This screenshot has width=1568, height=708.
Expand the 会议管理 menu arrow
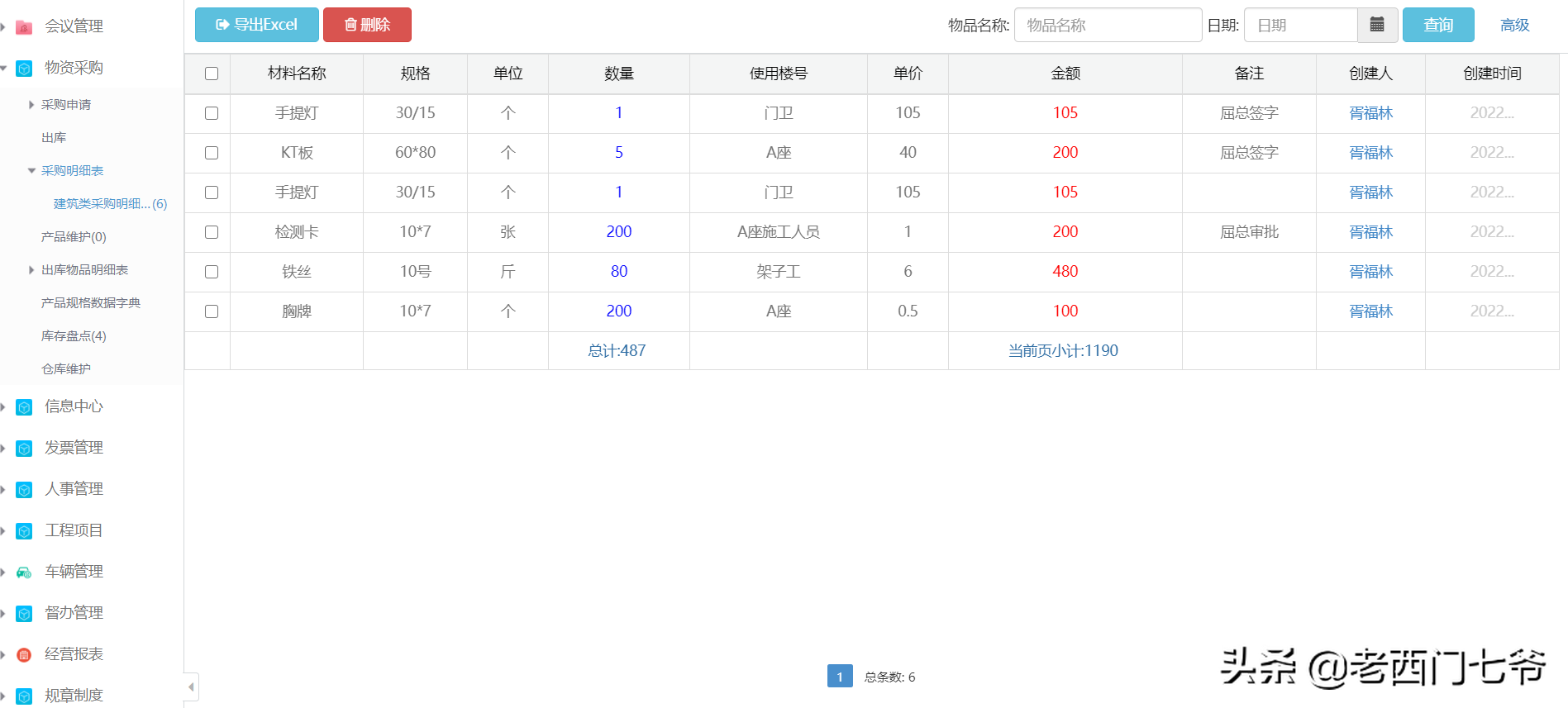3,27
